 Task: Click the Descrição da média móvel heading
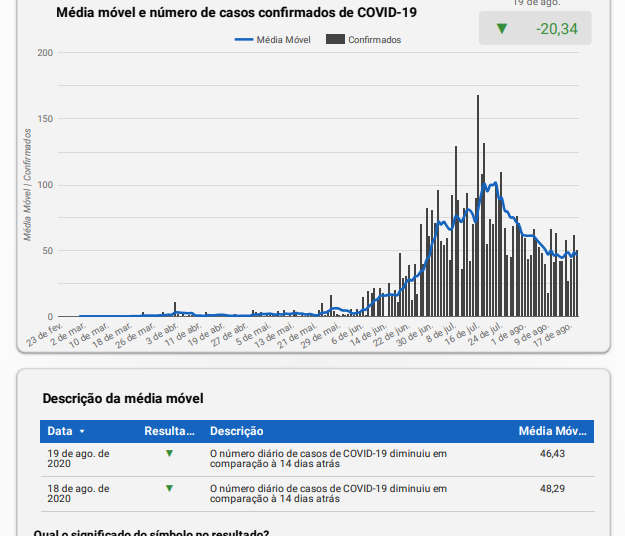(123, 398)
